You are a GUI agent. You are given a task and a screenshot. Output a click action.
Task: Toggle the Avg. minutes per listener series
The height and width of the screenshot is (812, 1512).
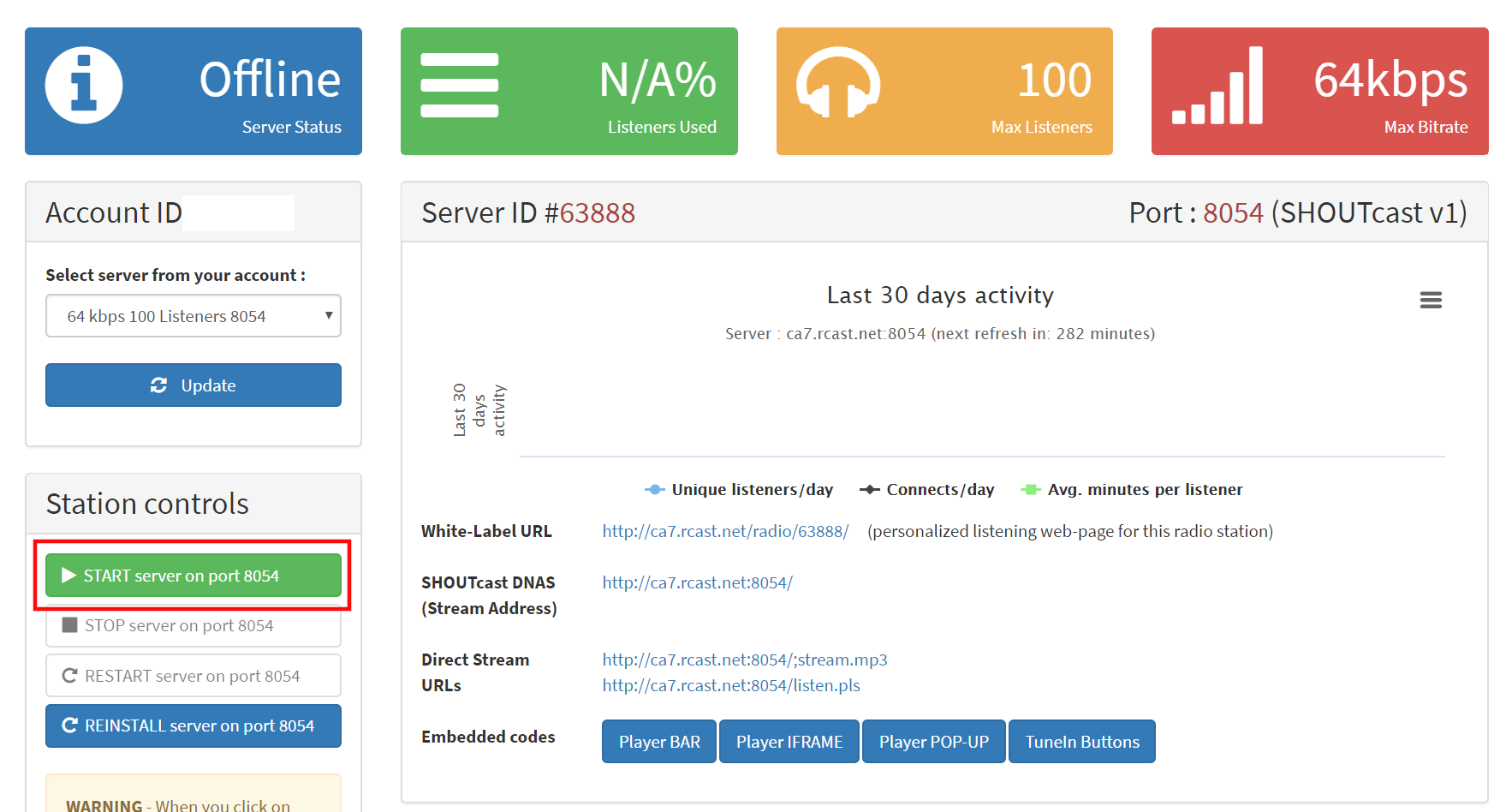click(x=1132, y=489)
